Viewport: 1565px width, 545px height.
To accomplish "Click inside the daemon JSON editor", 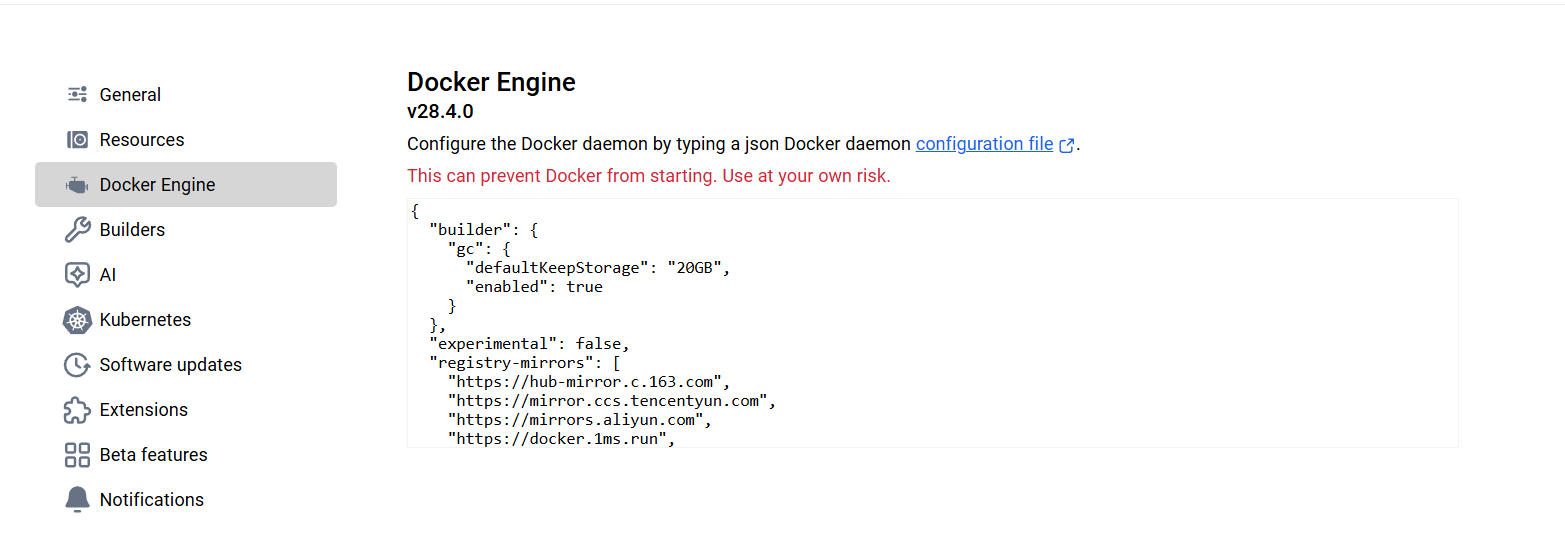I will pos(930,322).
